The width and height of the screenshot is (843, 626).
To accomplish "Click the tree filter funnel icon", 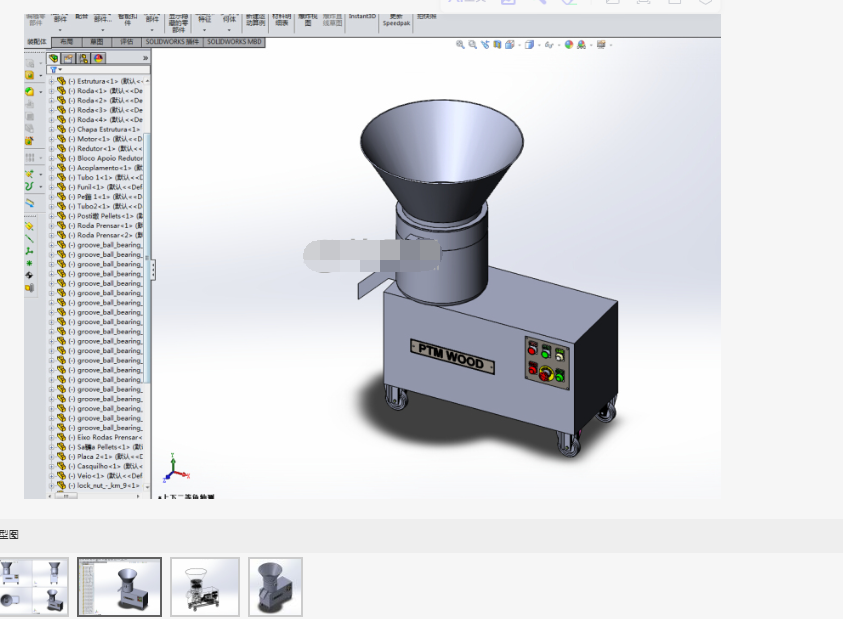I will [x=53, y=70].
